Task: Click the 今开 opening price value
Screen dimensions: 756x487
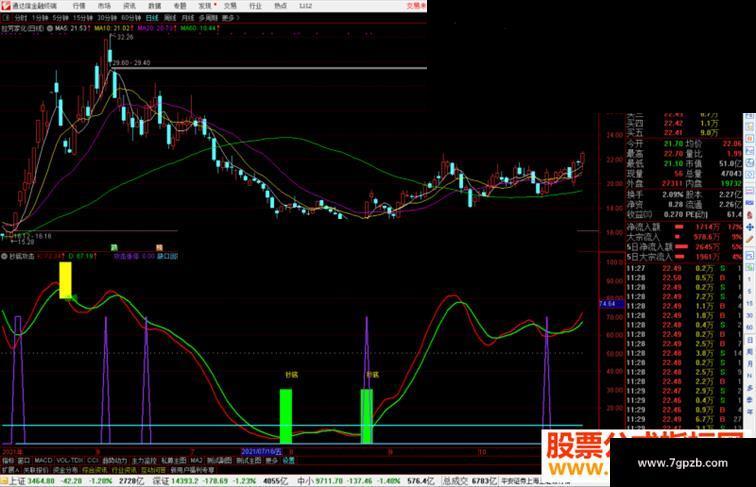Action: point(673,144)
